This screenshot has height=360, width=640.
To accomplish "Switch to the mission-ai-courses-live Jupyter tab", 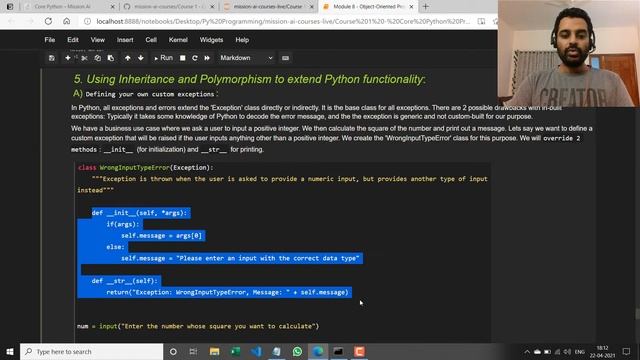I will [267, 7].
